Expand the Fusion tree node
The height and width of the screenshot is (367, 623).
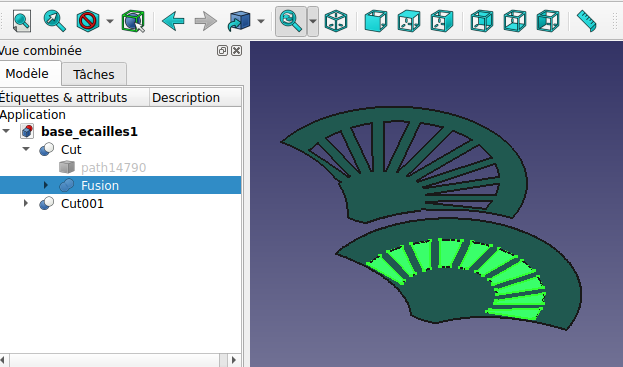[x=45, y=185]
